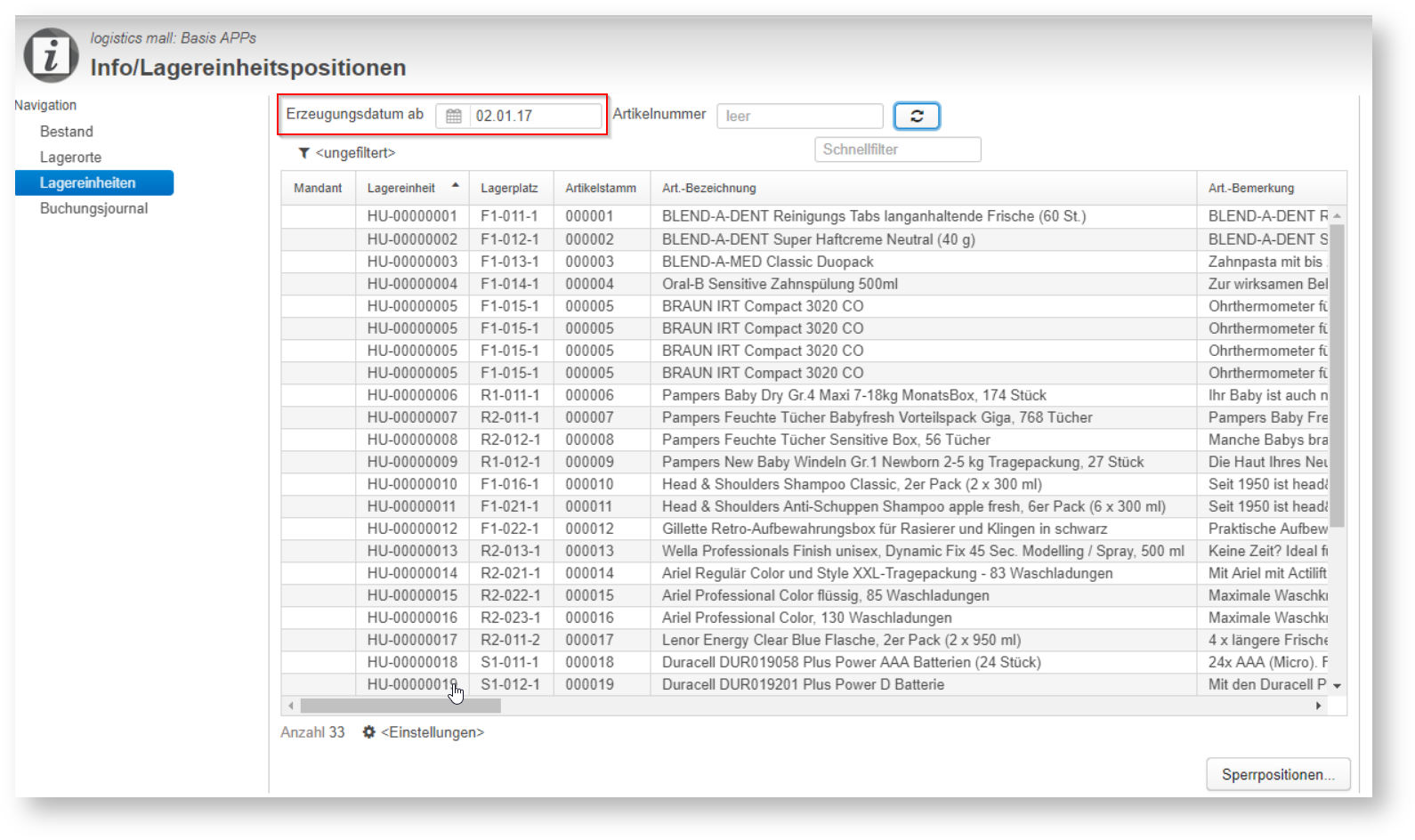The image size is (1415, 840).
Task: Click Lagerplatz cell R2-012-1
Action: [x=509, y=440]
